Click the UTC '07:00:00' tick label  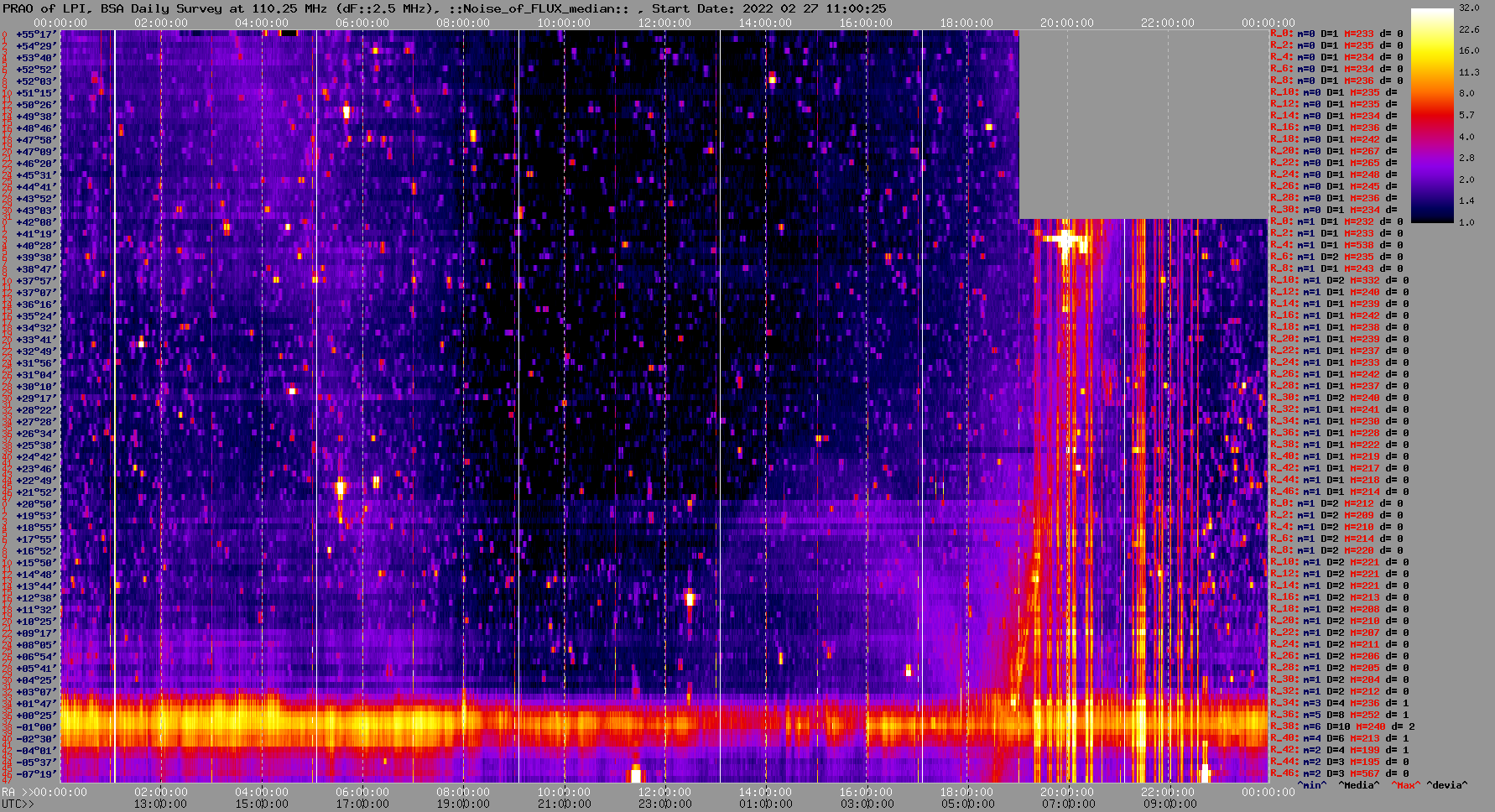[1067, 804]
